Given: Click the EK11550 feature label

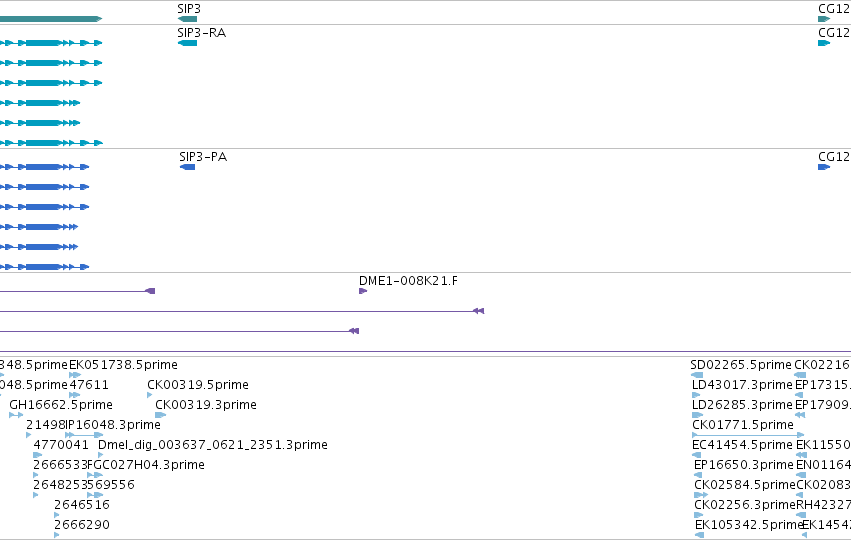Looking at the screenshot, I should point(823,445).
